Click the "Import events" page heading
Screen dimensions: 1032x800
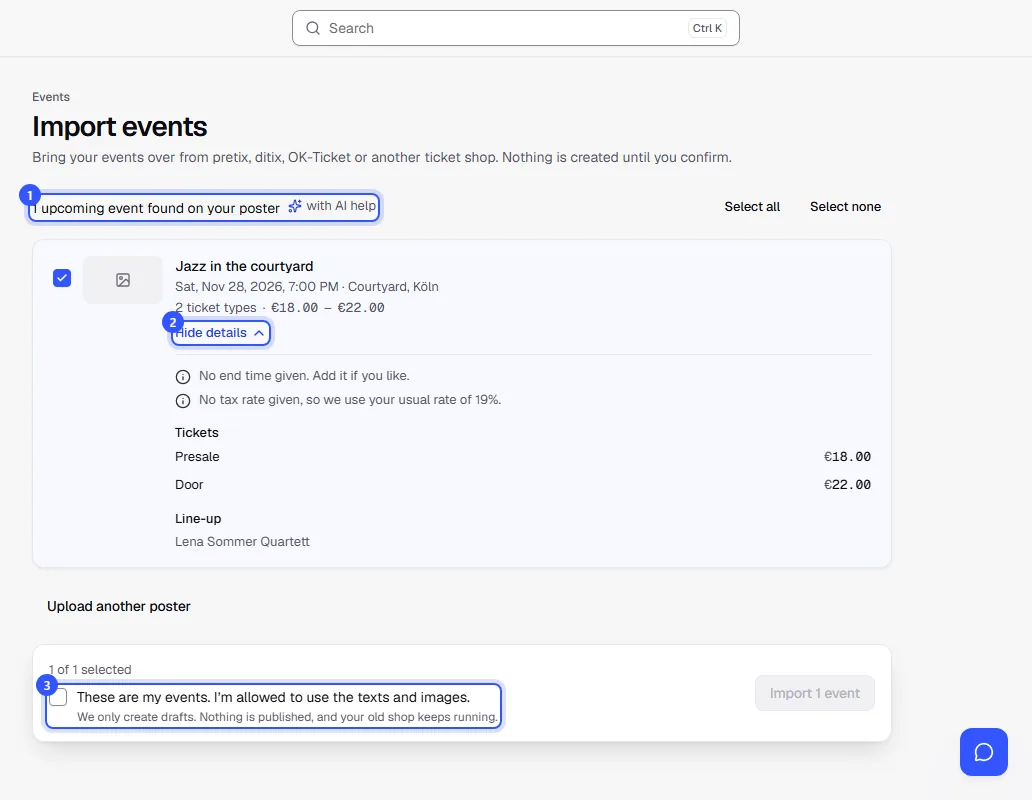click(120, 126)
